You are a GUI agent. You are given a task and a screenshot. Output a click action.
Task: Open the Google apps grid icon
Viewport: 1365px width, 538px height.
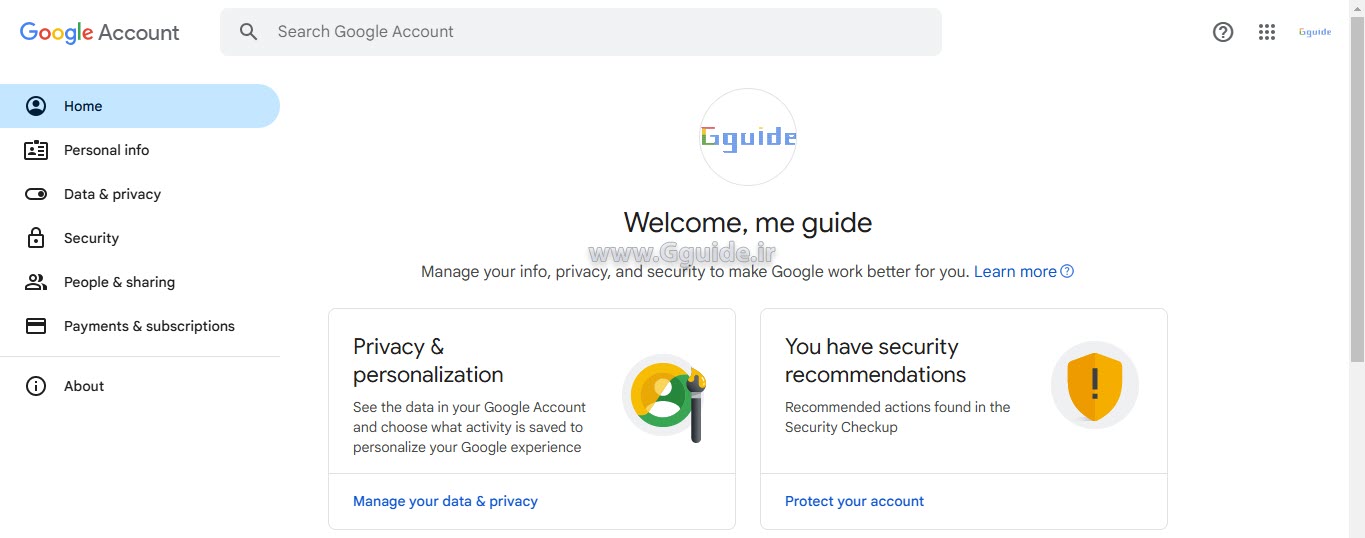click(x=1267, y=32)
